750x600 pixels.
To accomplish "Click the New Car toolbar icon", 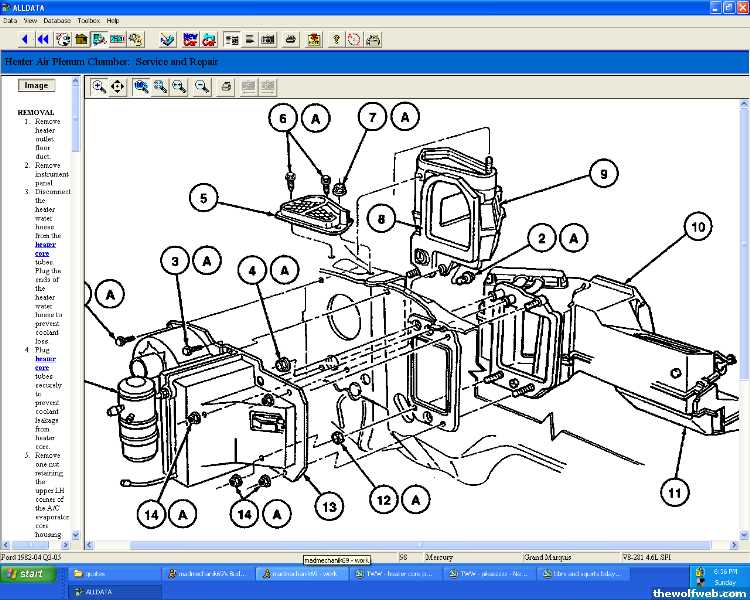I will point(191,39).
